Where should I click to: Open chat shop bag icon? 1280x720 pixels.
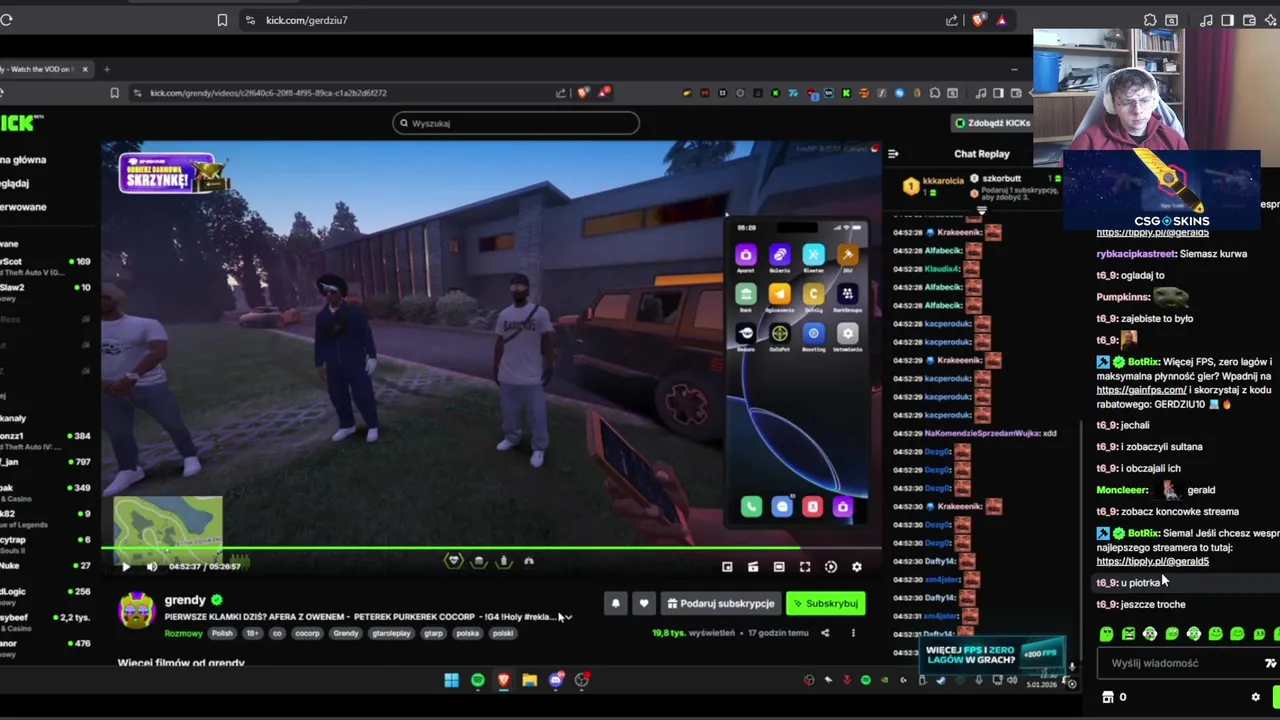pyautogui.click(x=1108, y=697)
